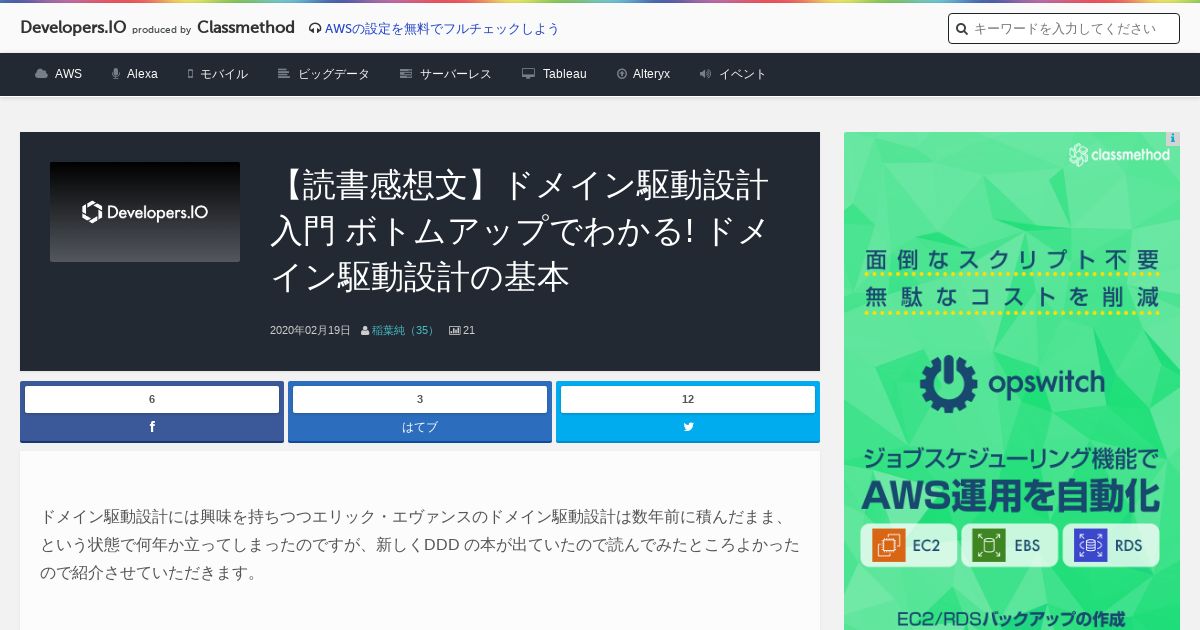Click the EC2 badge in the ad
The height and width of the screenshot is (630, 1200).
click(x=909, y=546)
